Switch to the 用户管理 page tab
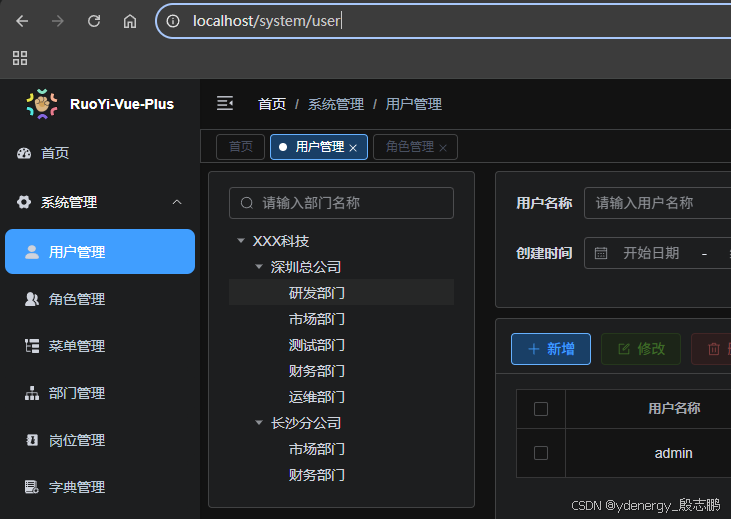Screen dimensions: 731x519 319,147
